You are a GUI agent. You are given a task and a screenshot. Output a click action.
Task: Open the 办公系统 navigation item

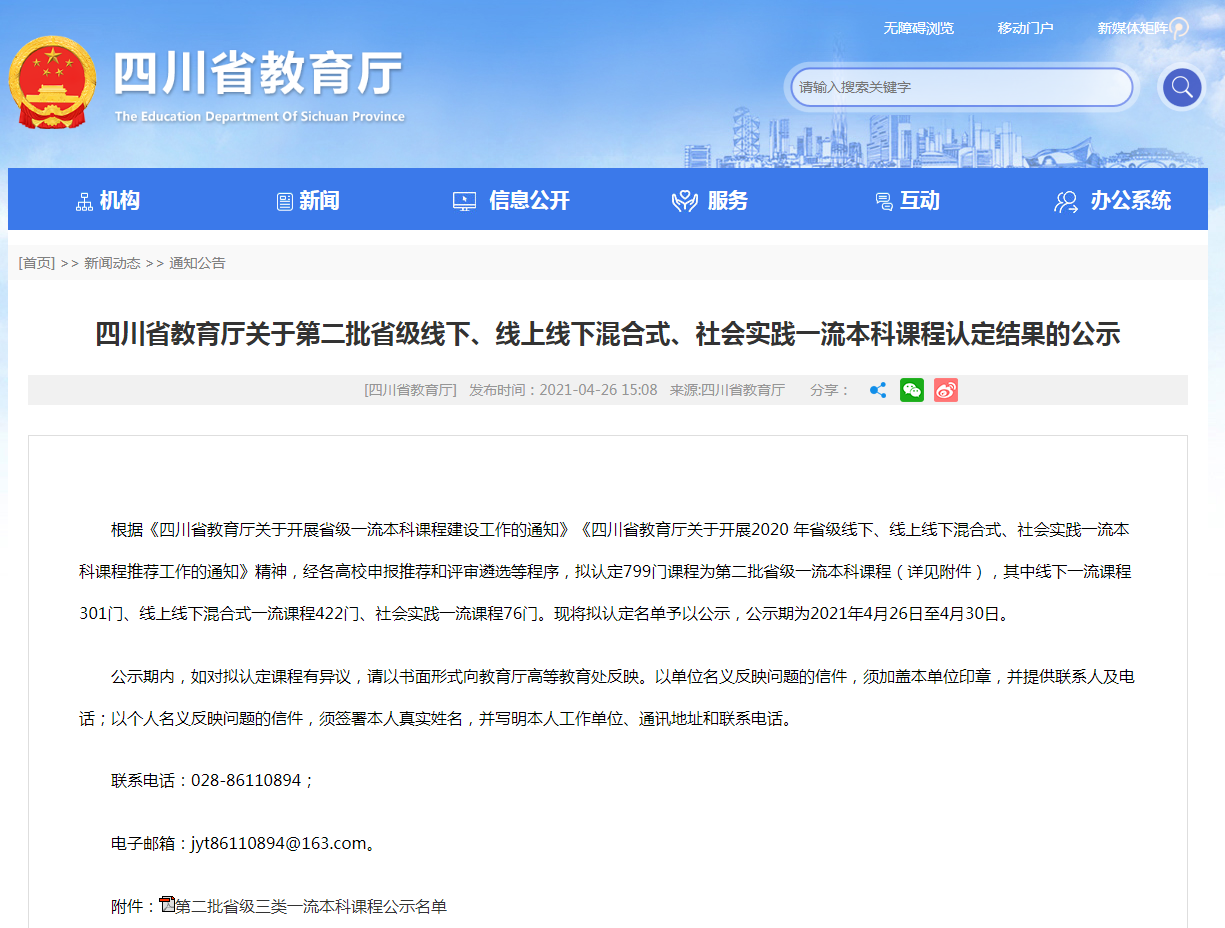pyautogui.click(x=1112, y=201)
